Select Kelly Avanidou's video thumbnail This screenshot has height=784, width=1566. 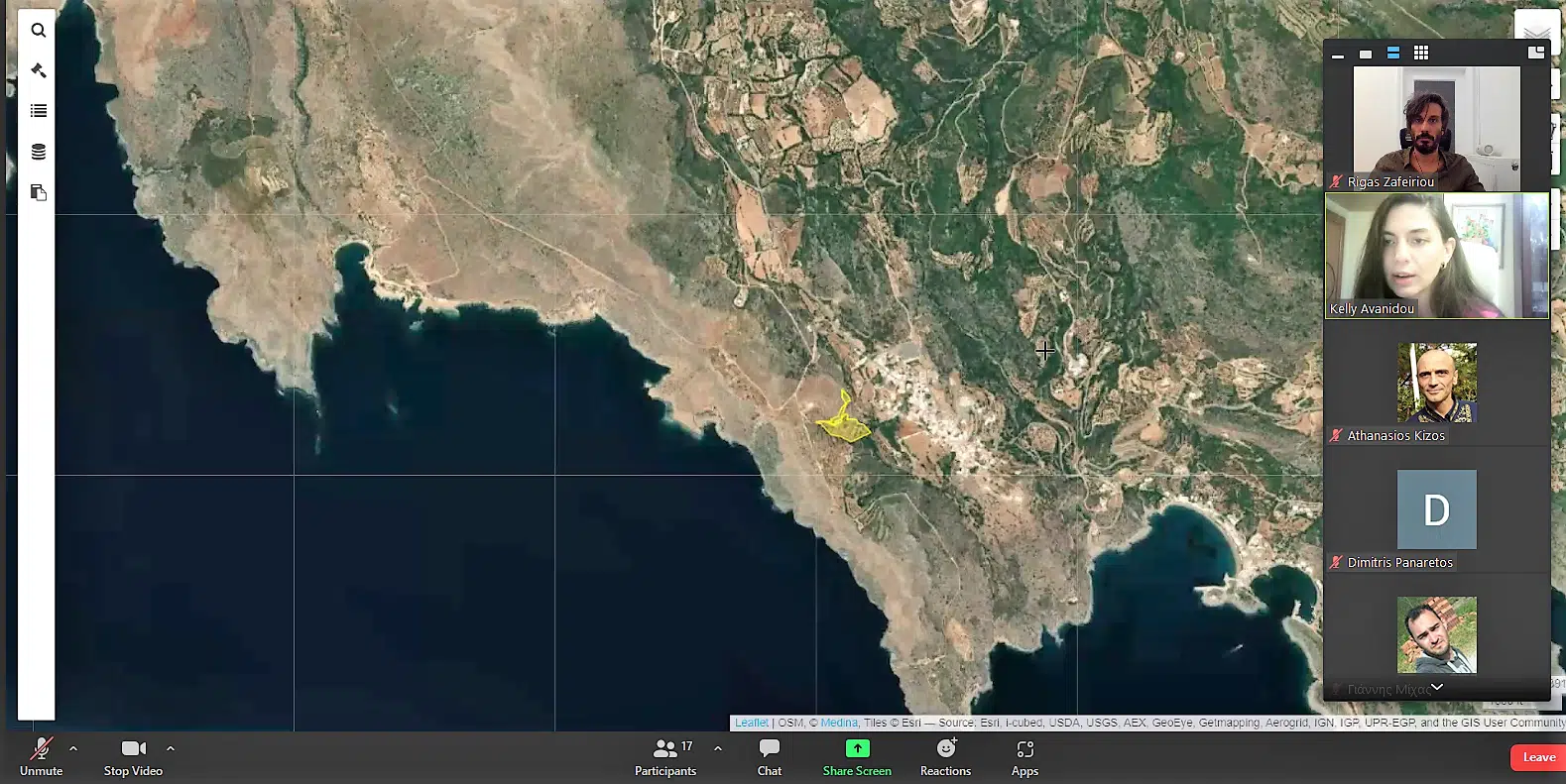click(x=1436, y=256)
